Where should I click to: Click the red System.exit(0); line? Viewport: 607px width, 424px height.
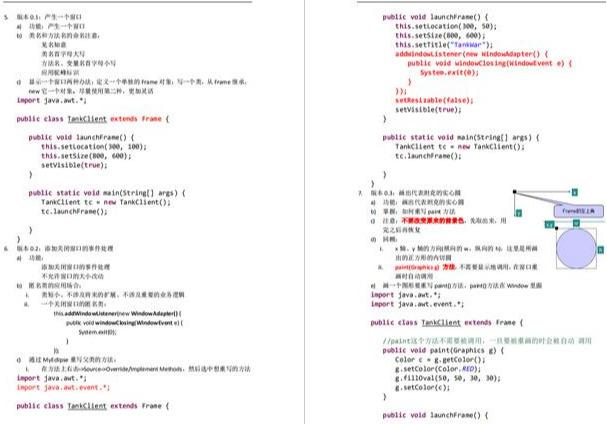click(x=449, y=72)
